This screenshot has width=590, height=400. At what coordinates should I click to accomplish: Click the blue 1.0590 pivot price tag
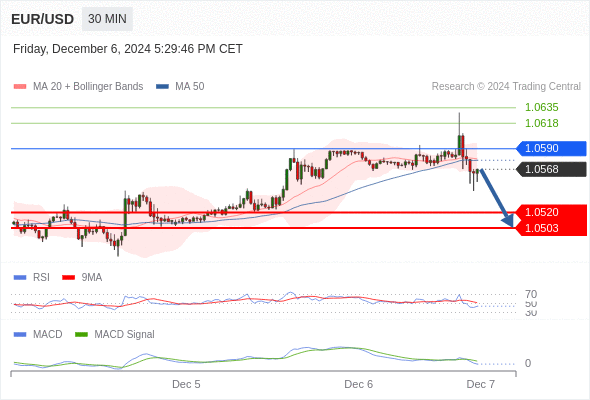(551, 148)
